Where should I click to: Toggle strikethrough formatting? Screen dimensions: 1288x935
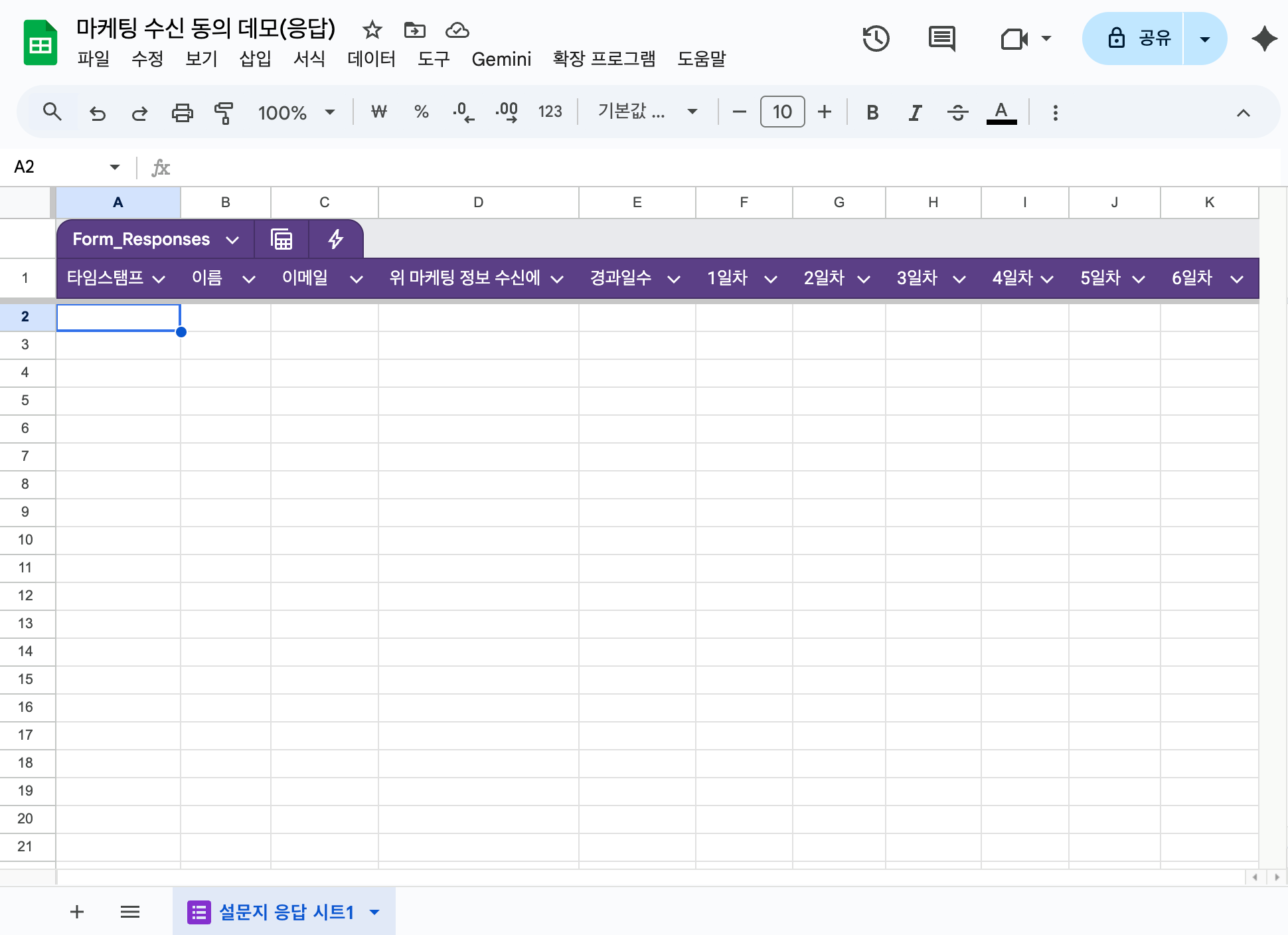coord(957,112)
